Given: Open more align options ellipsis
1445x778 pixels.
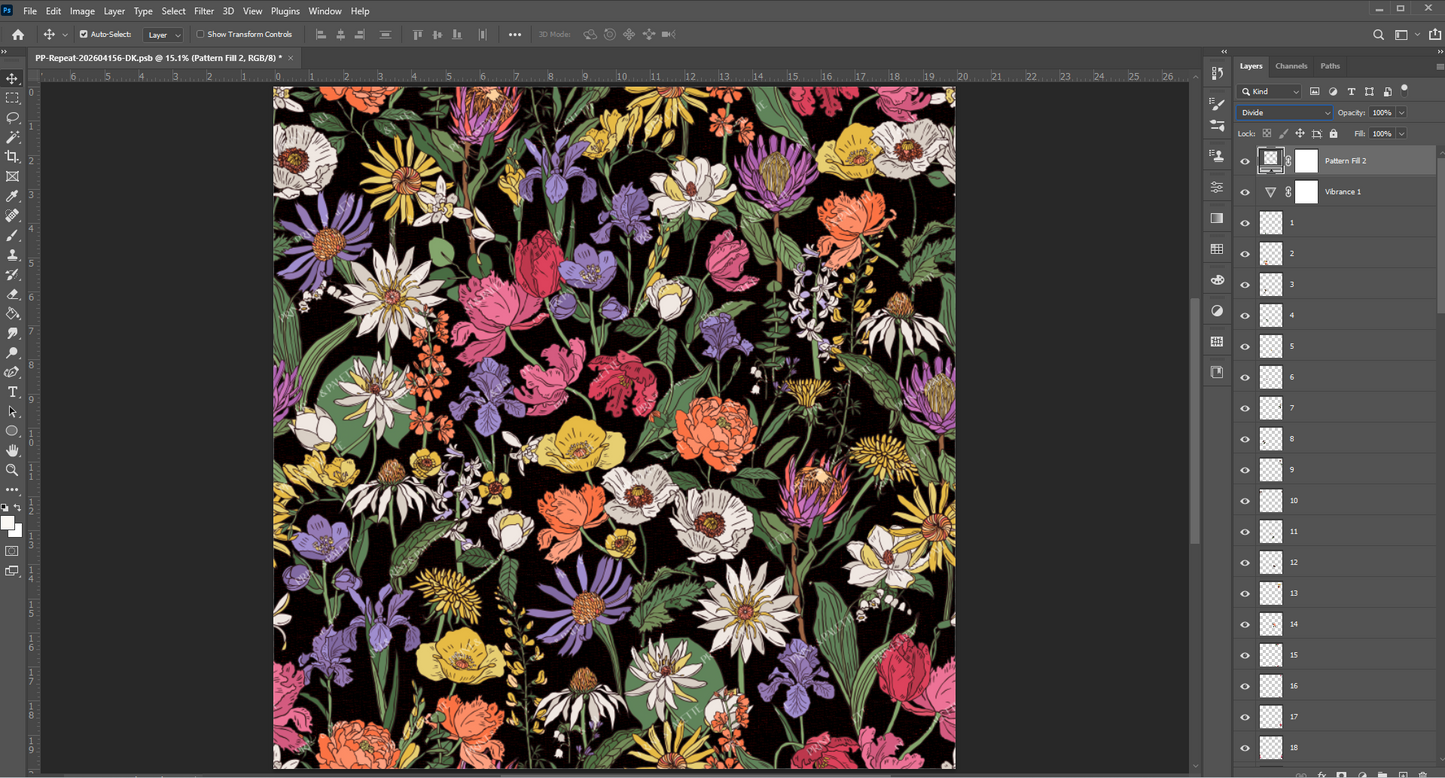Looking at the screenshot, I should [515, 34].
